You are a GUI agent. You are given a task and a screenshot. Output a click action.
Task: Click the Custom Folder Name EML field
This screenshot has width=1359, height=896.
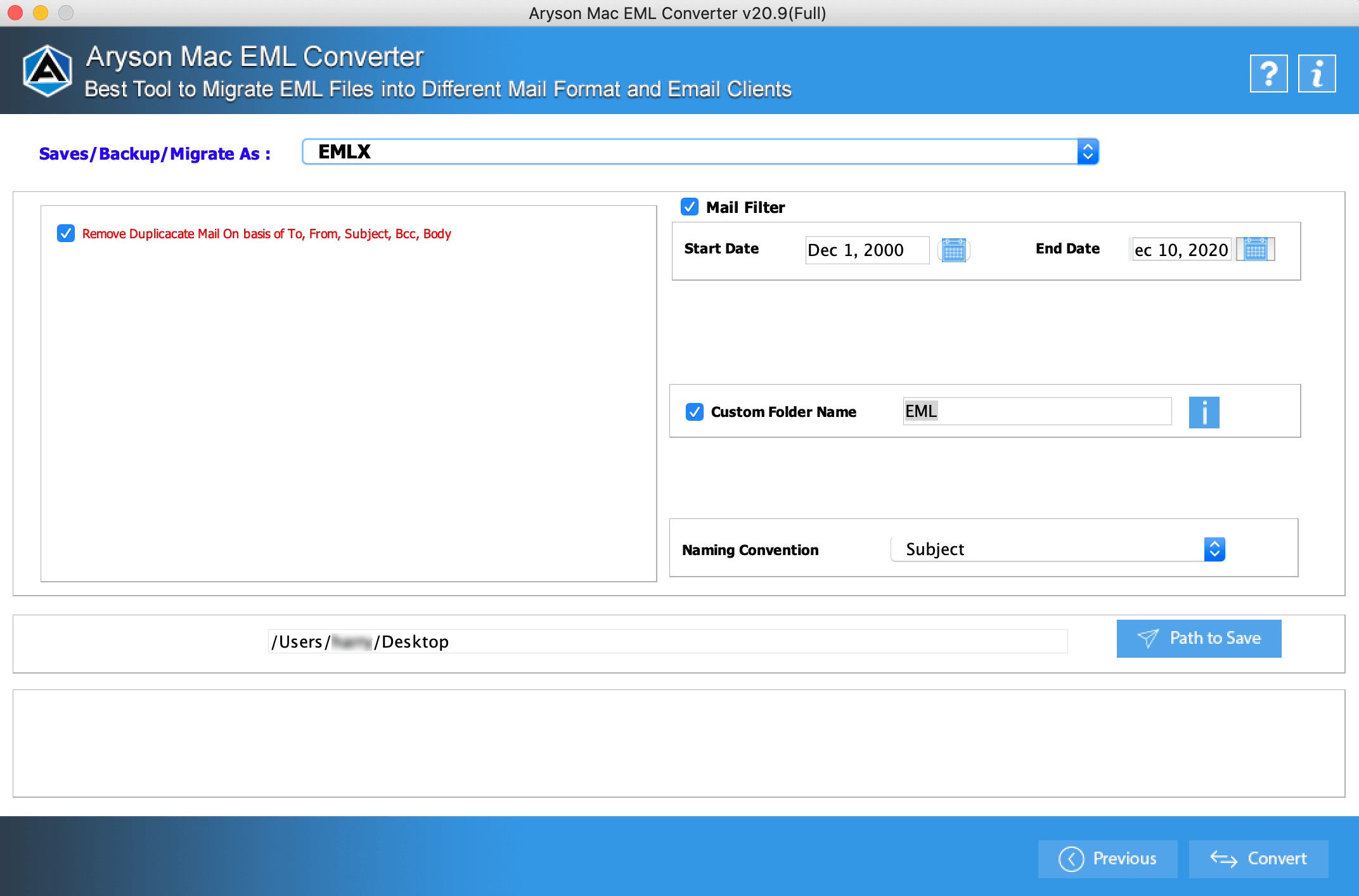(1037, 411)
